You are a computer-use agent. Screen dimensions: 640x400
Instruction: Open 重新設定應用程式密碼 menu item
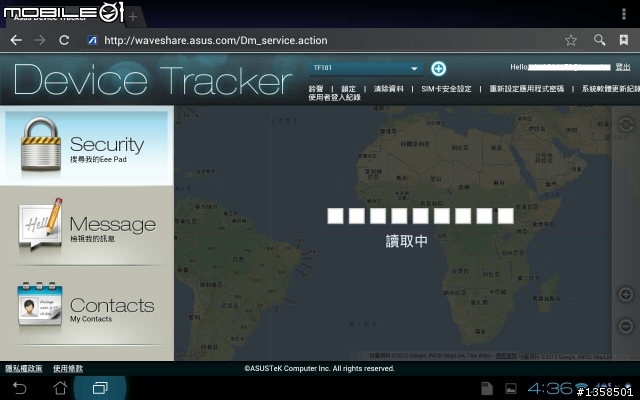[x=527, y=89]
